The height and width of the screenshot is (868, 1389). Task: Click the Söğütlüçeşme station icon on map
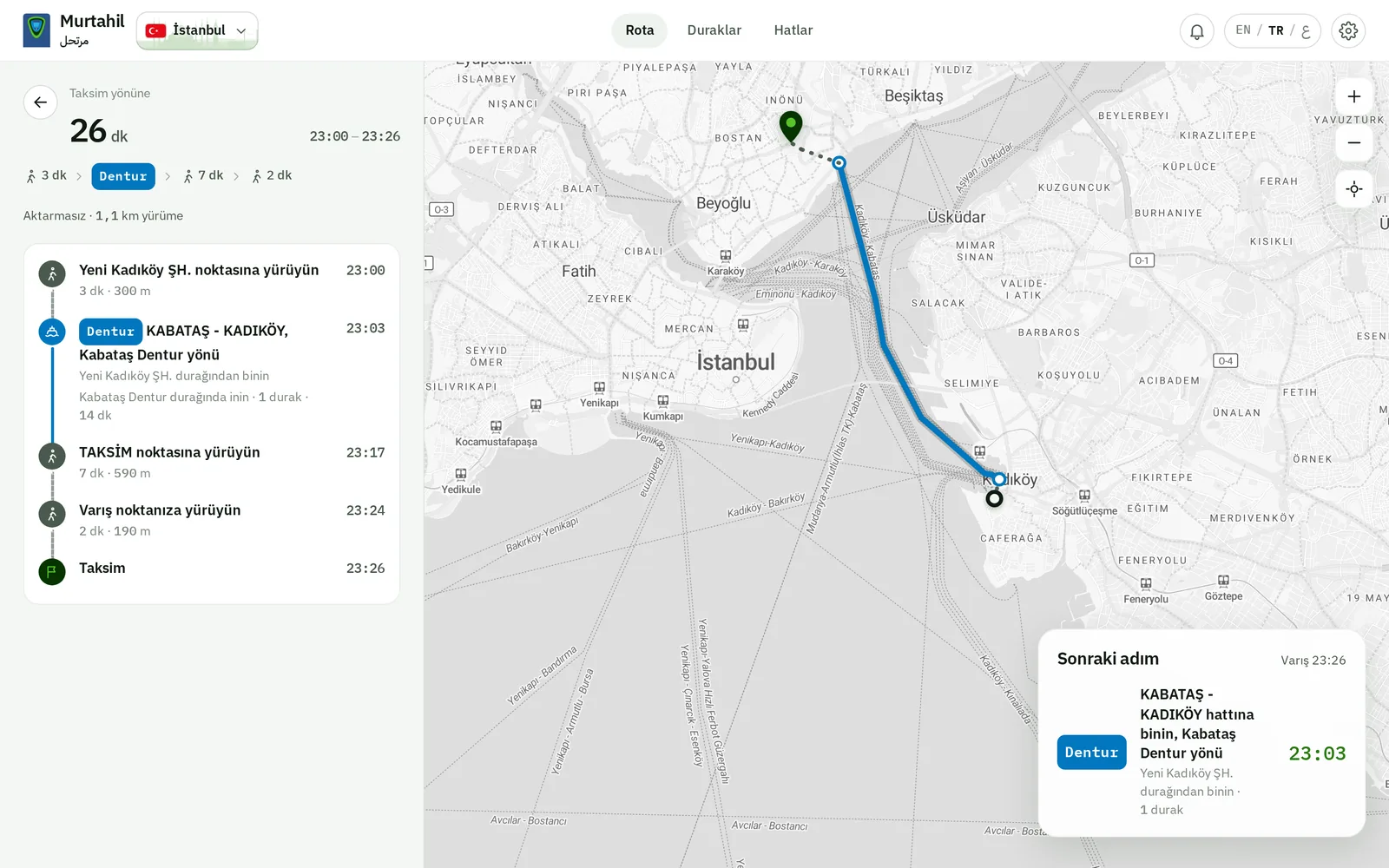[1084, 496]
